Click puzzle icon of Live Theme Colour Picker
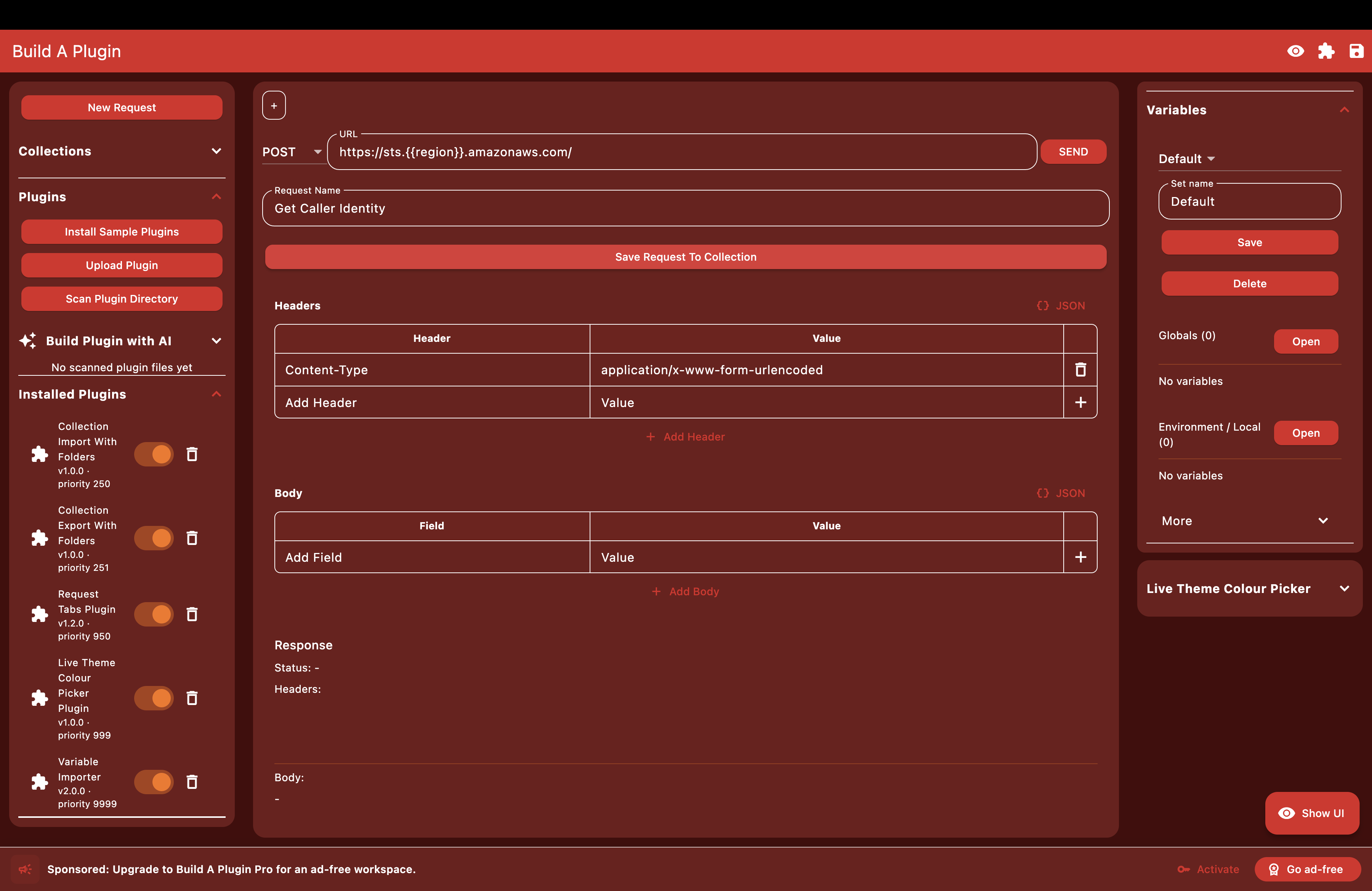 coord(39,698)
